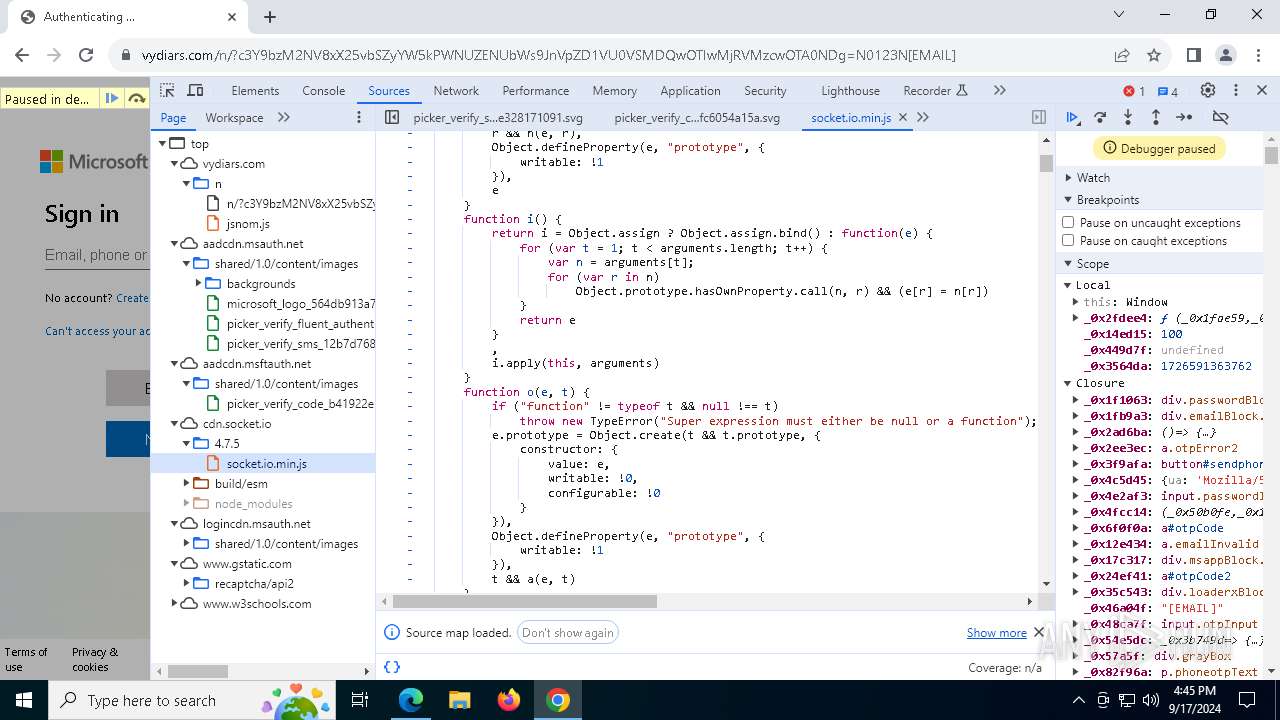The height and width of the screenshot is (720, 1280).
Task: Select the jsnom.js file
Action: click(x=248, y=223)
